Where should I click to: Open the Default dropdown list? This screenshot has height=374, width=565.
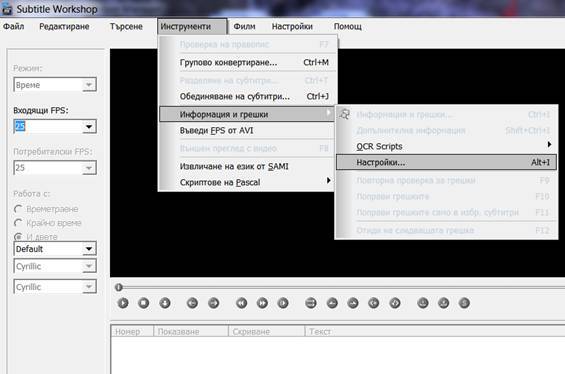pyautogui.click(x=55, y=249)
